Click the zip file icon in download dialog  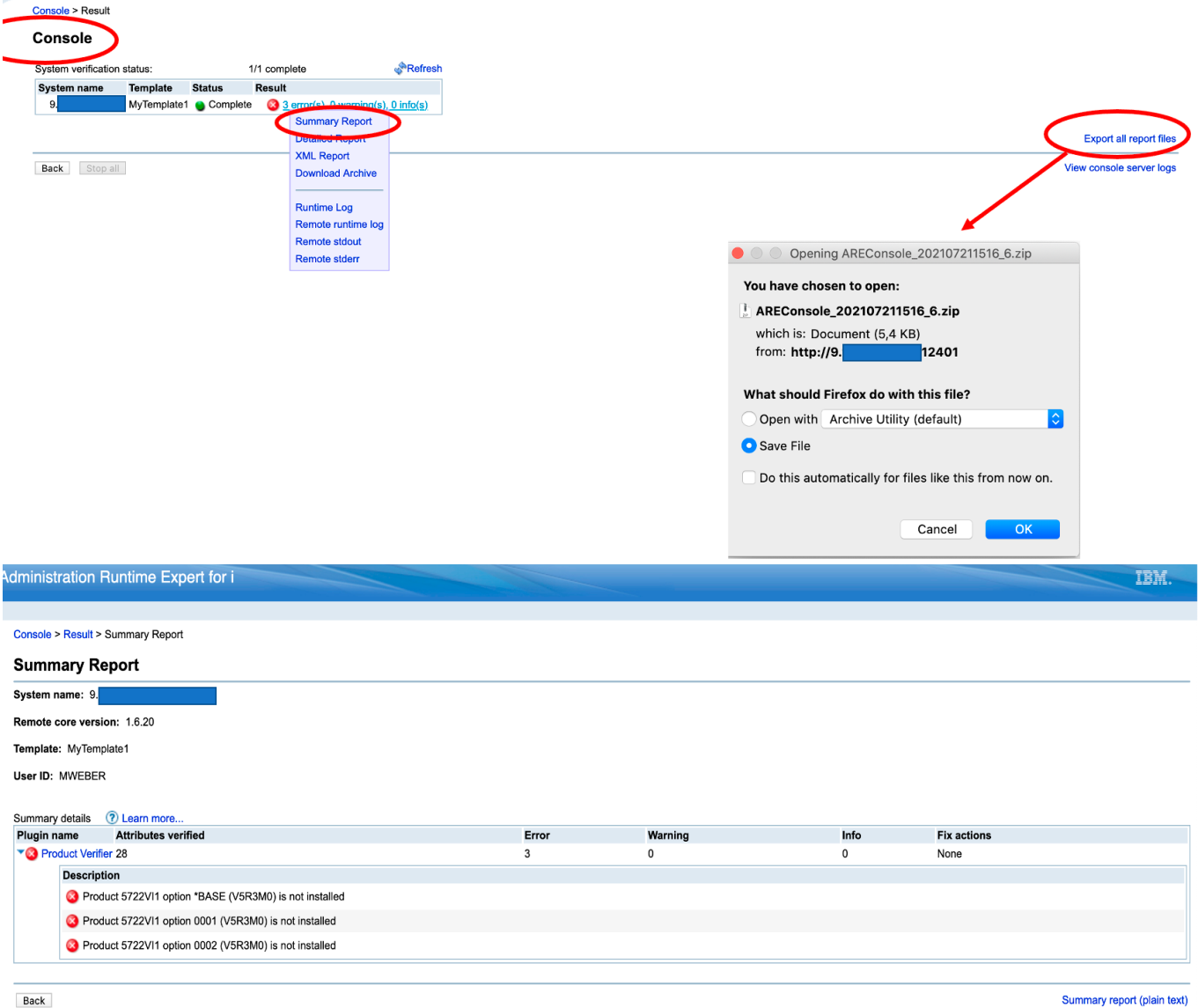(745, 311)
